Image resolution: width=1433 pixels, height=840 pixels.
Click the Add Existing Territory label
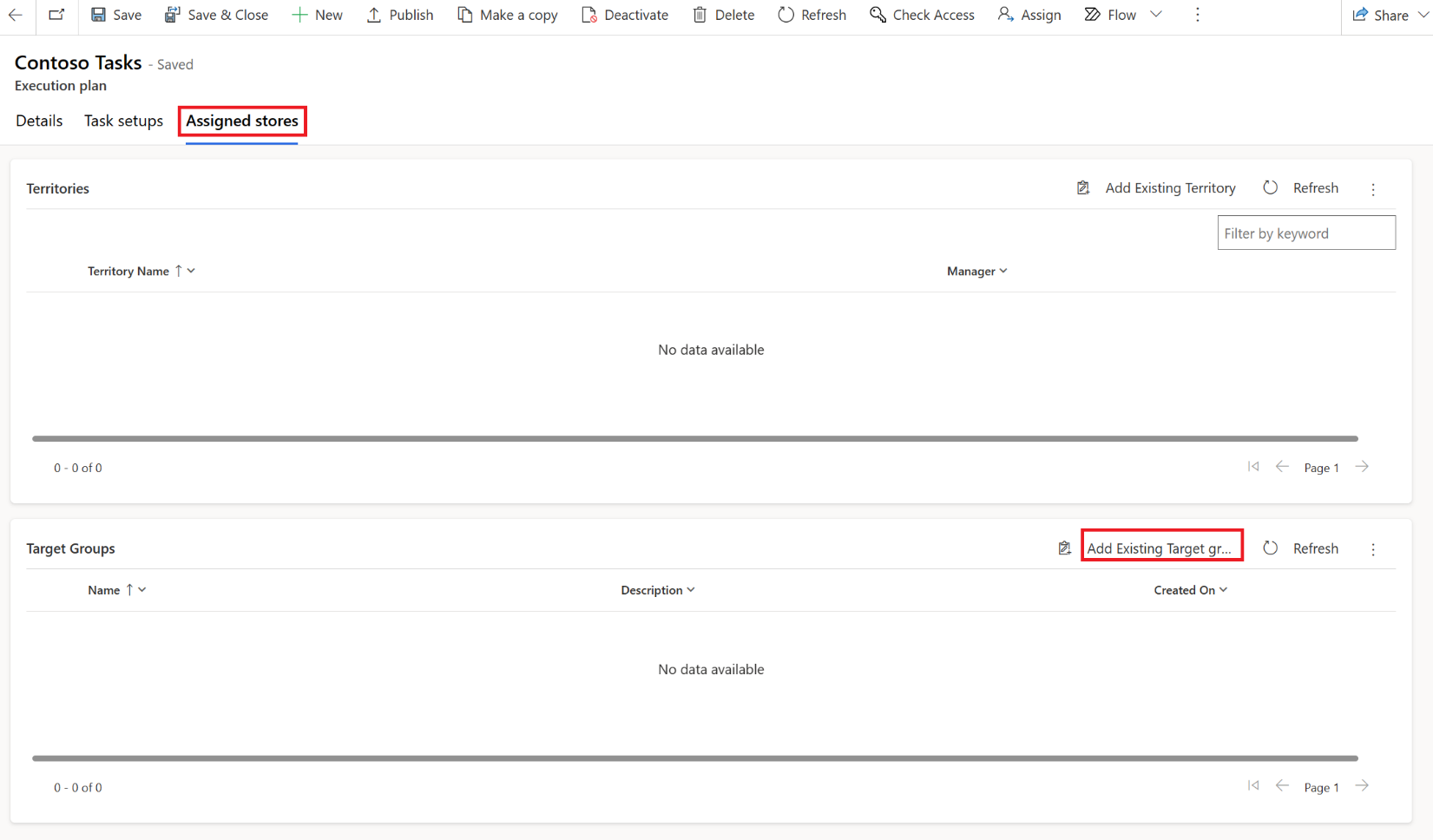coord(1170,187)
